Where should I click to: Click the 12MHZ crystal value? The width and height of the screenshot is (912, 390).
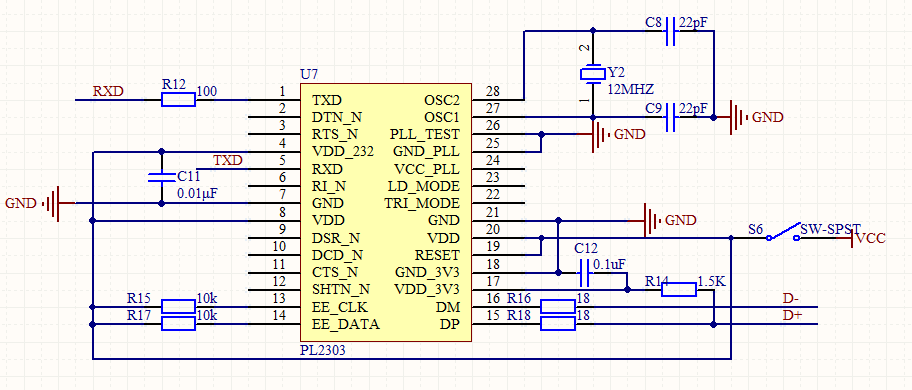[x=631, y=90]
